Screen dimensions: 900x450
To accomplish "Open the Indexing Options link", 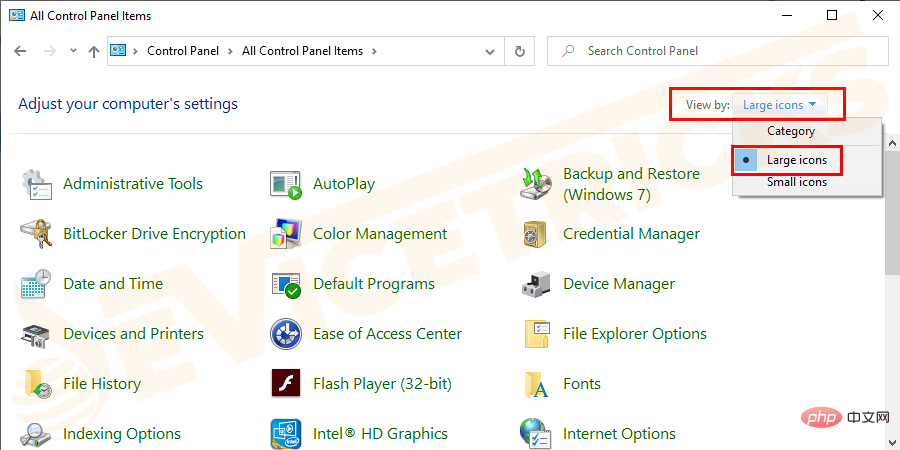I will click(122, 434).
